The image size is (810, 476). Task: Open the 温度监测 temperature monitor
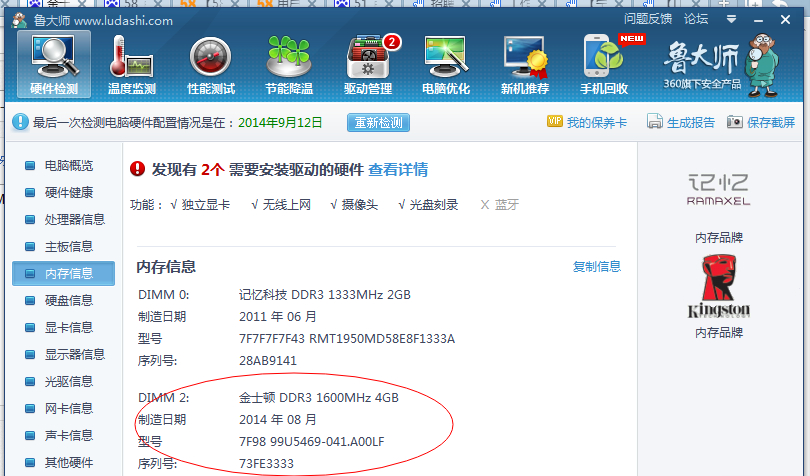[132, 65]
